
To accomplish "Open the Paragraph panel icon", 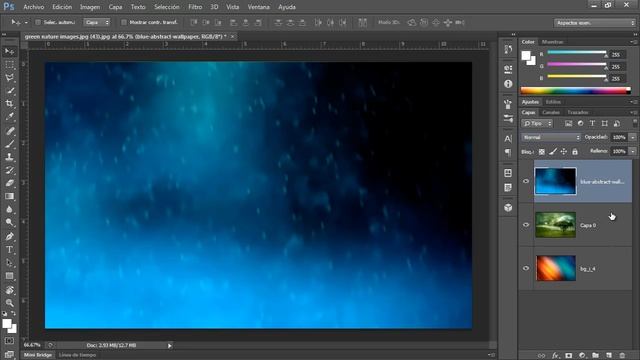I will tap(508, 153).
